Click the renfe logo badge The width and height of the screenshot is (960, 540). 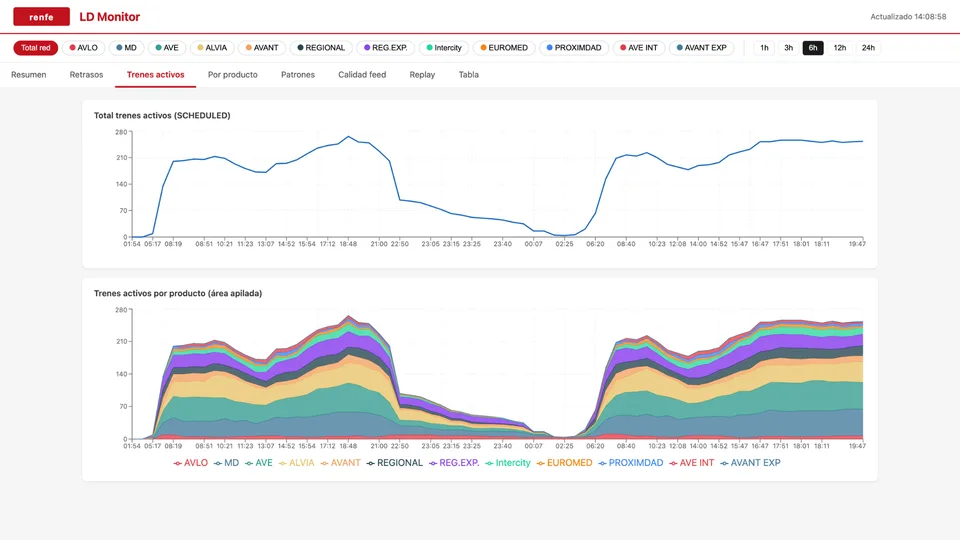pos(41,17)
